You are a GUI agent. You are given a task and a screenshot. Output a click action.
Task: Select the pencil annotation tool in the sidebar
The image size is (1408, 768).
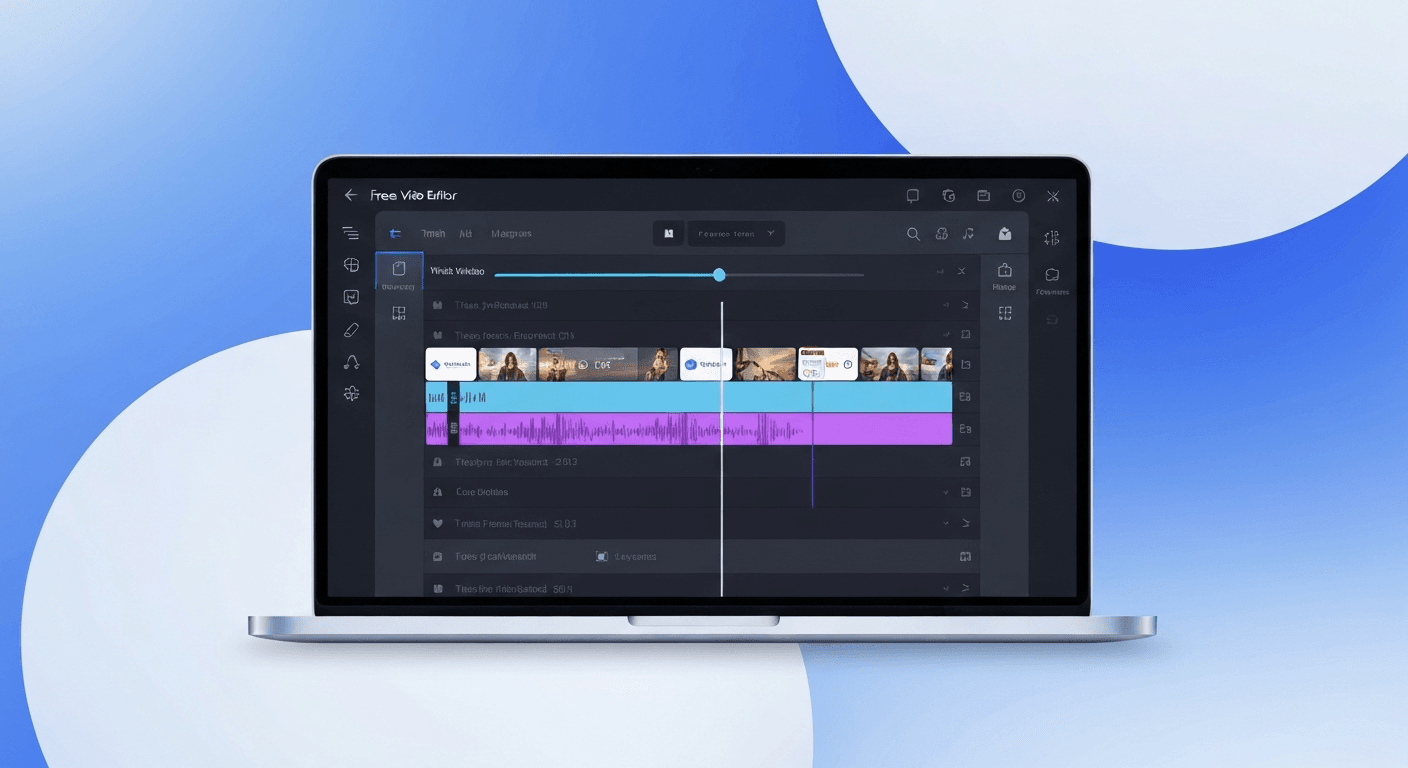351,329
